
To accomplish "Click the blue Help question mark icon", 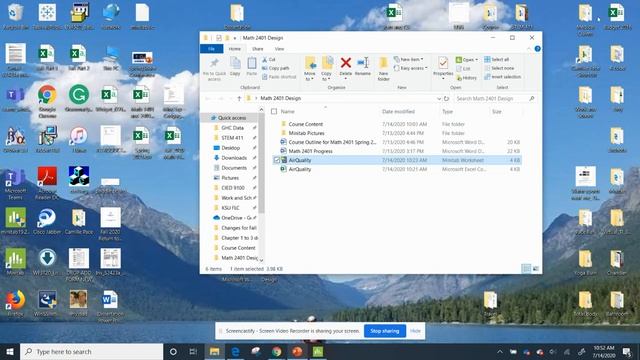I will tap(538, 49).
